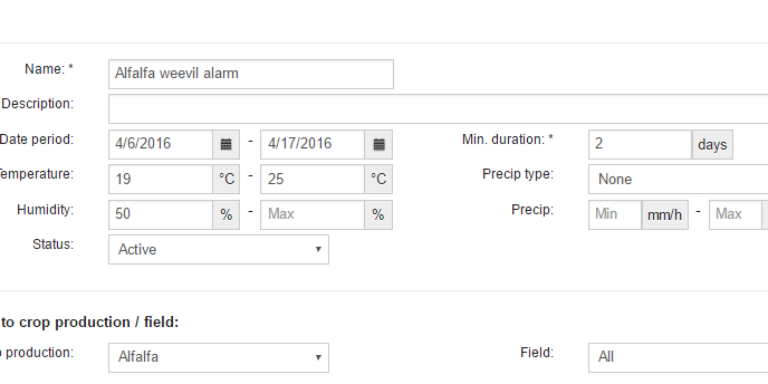Expand the crop production Alfalfa dropdown
Screen dimensions: 768x384
(x=218, y=358)
